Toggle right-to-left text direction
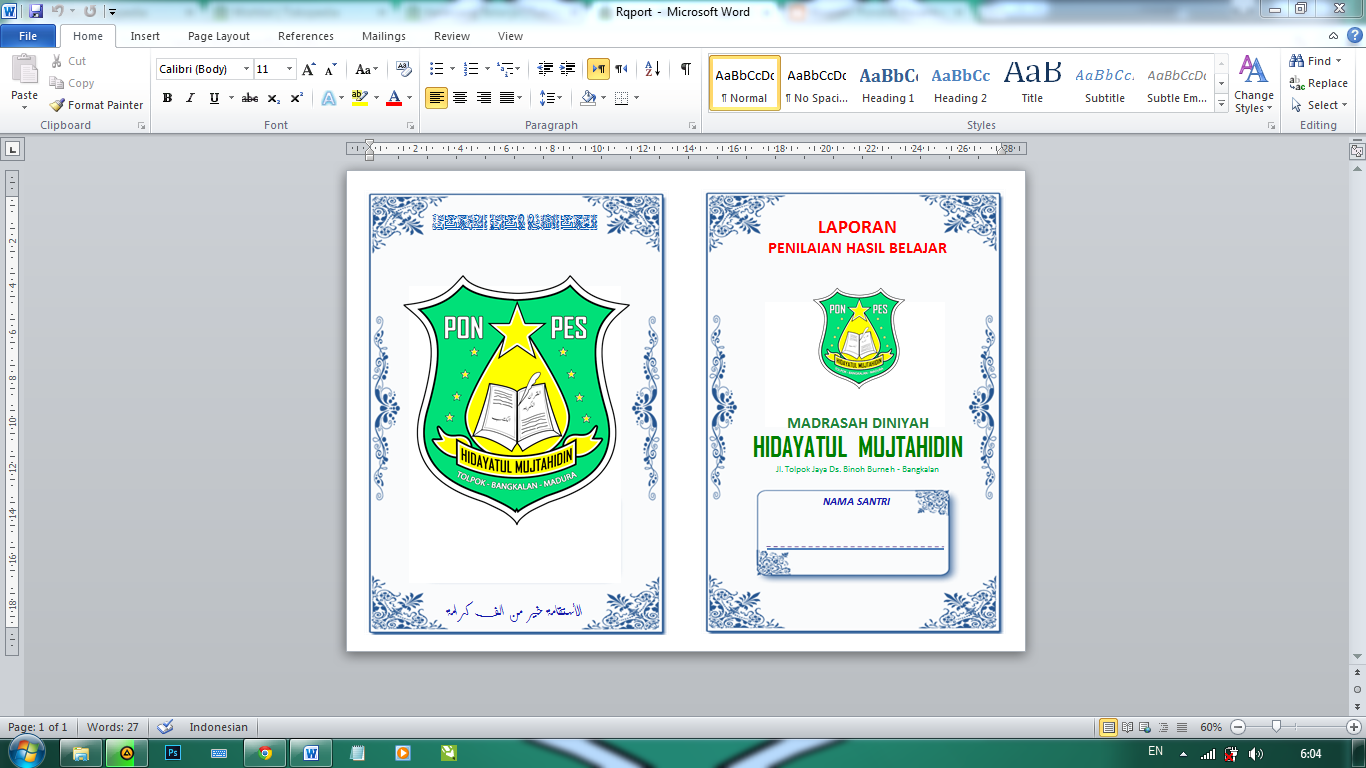 [x=621, y=69]
